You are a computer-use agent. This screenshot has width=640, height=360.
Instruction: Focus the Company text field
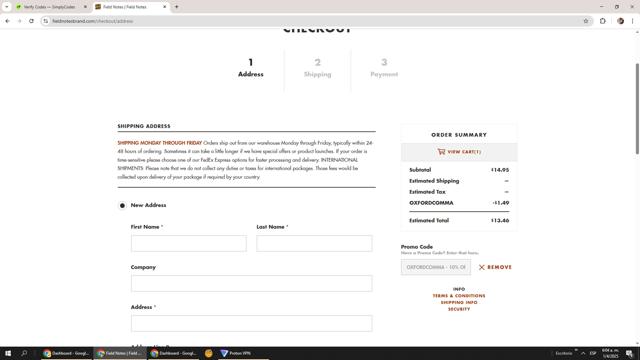pyautogui.click(x=251, y=283)
